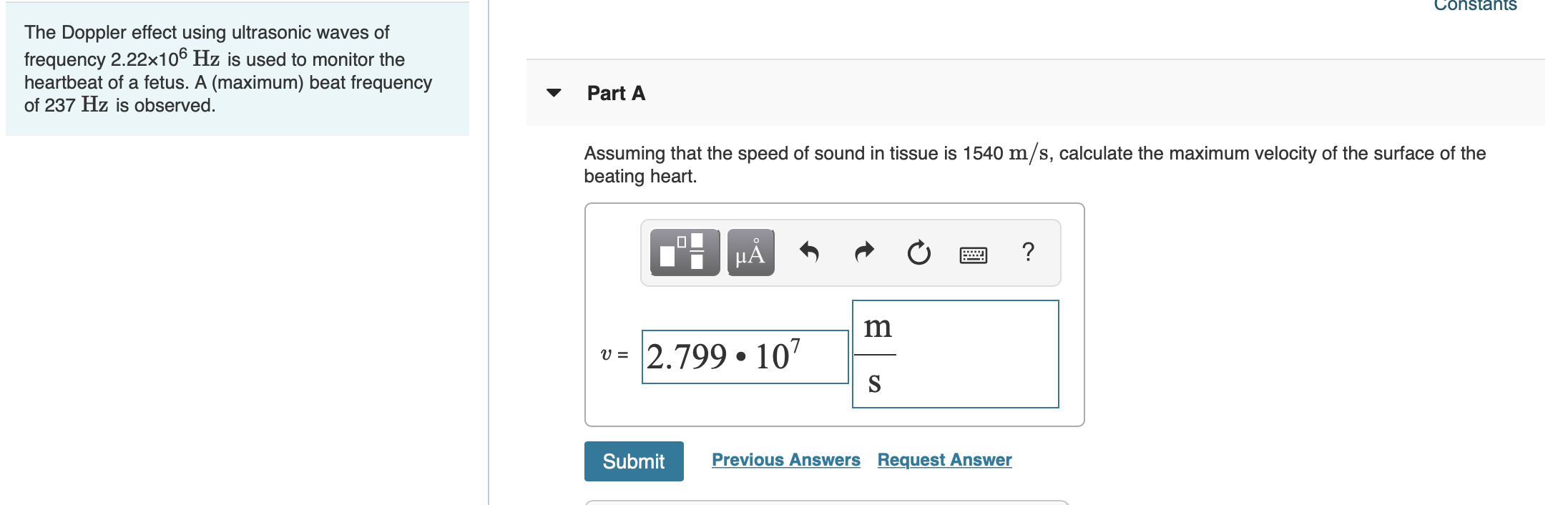Submit the answer
The height and width of the screenshot is (505, 1568).
pos(634,461)
